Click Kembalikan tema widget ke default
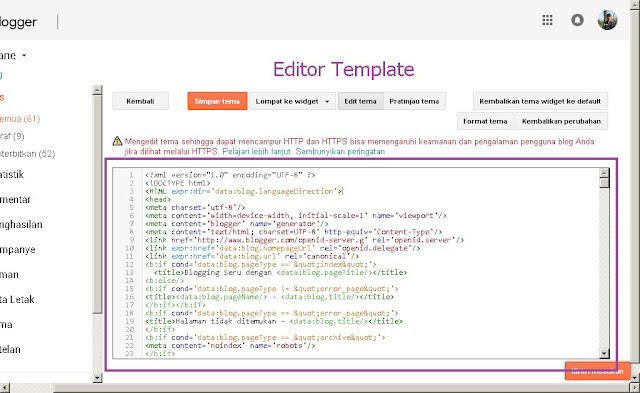 pos(540,101)
